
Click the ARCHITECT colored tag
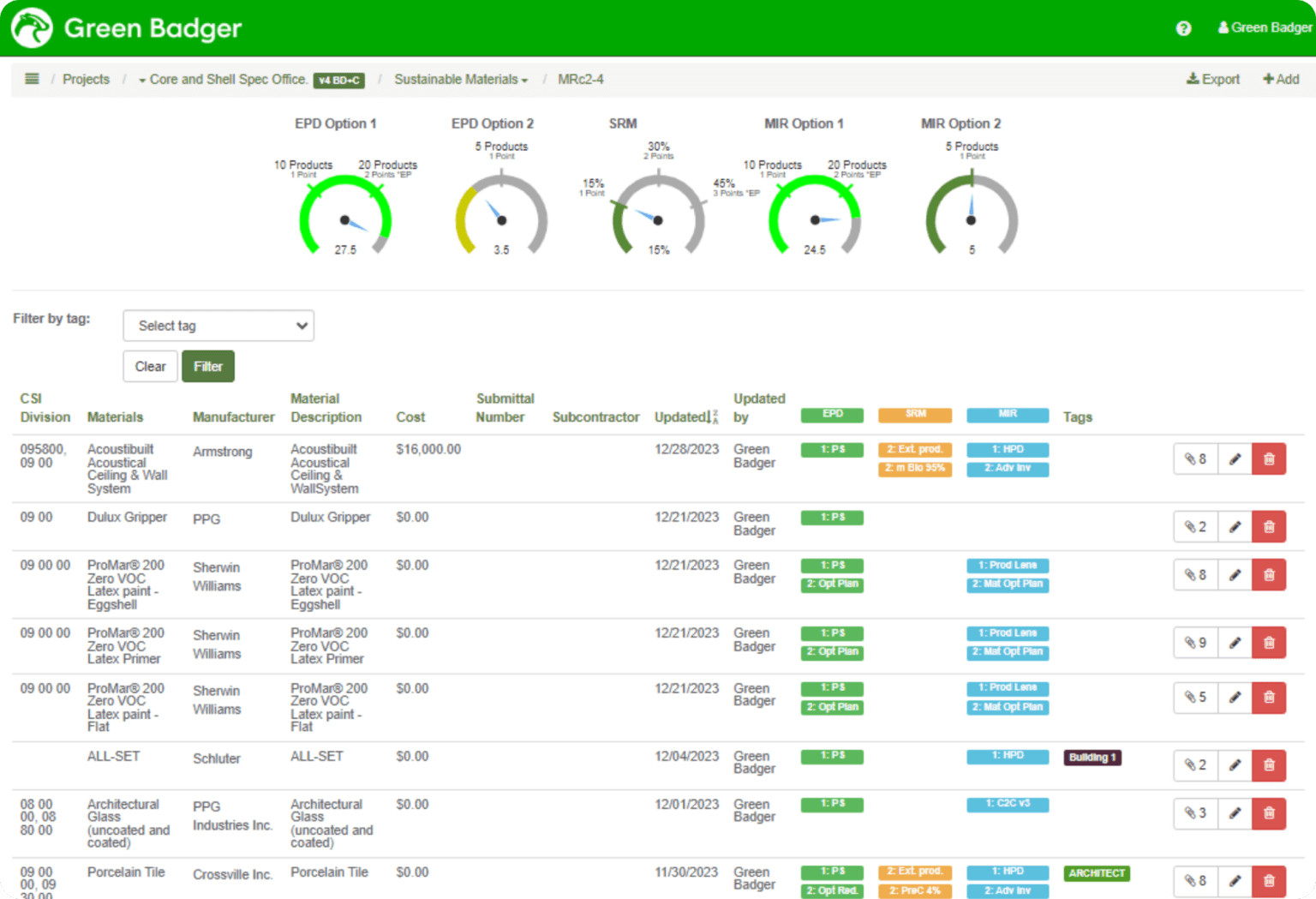tap(1096, 873)
